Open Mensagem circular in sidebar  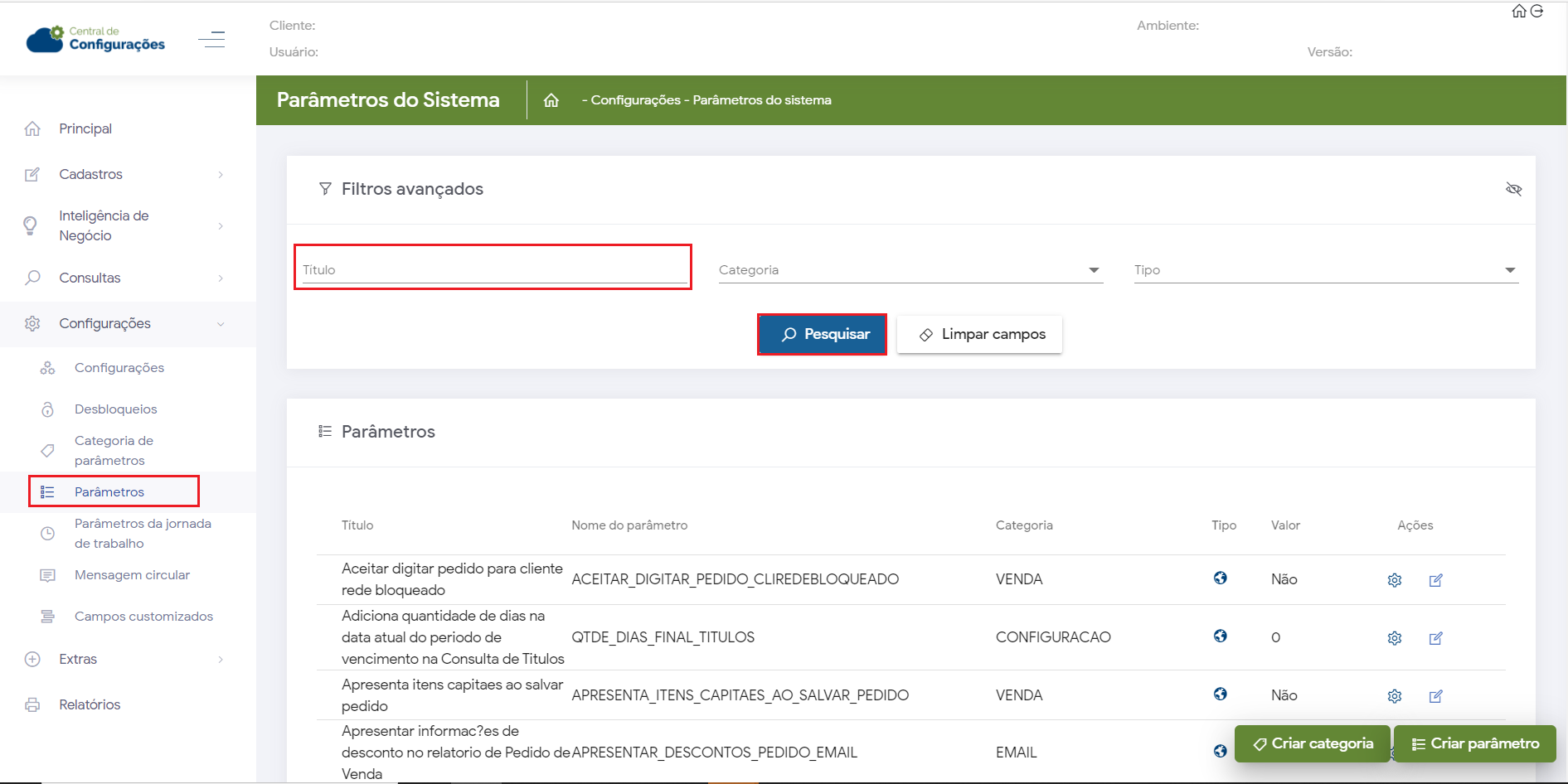pos(132,575)
